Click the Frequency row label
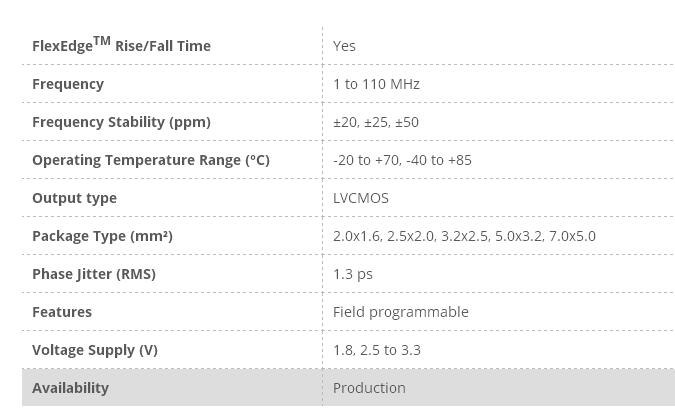 tap(68, 84)
